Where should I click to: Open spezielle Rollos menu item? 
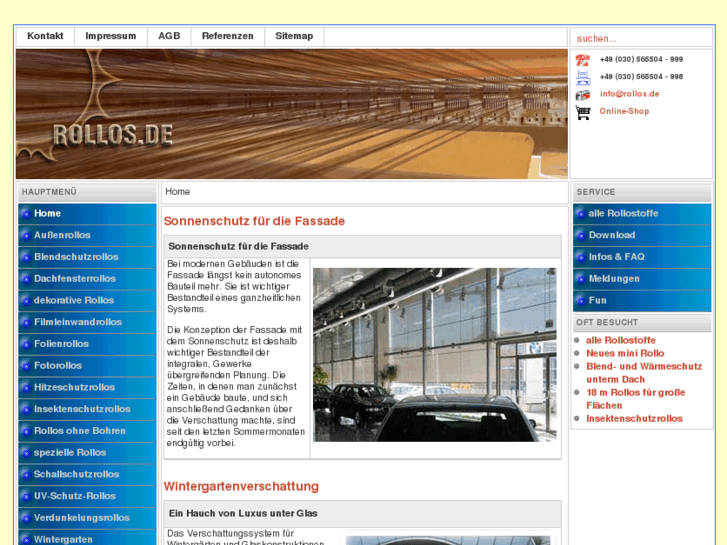point(87,453)
